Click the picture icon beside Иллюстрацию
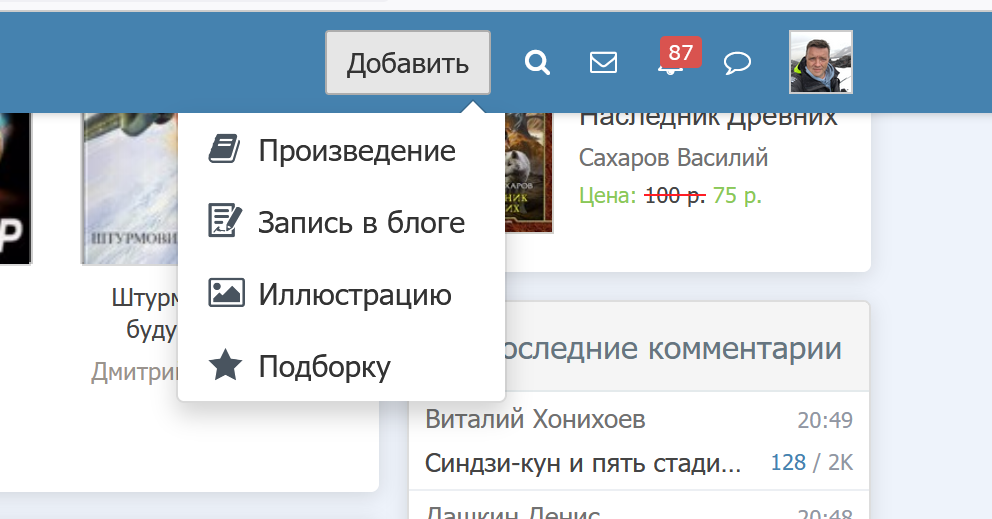 [225, 294]
